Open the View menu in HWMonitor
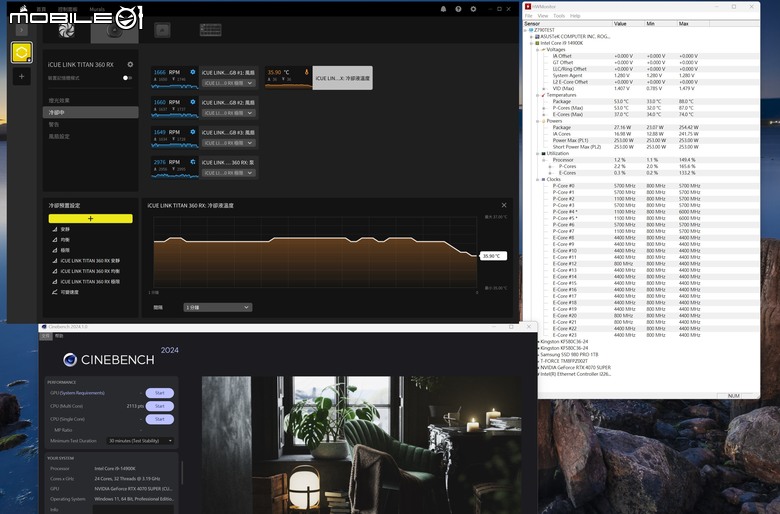Image resolution: width=780 pixels, height=514 pixels. click(543, 16)
